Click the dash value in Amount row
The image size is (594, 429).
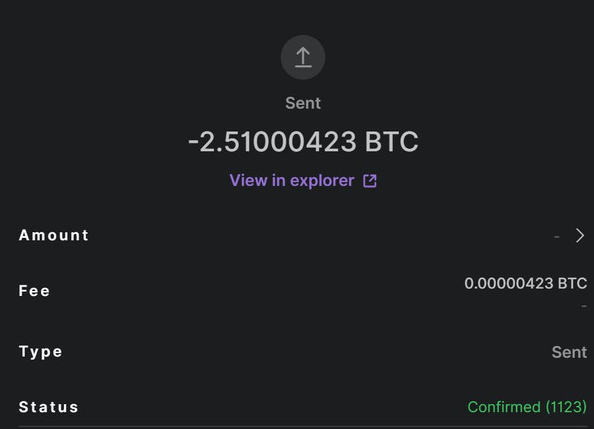556,237
